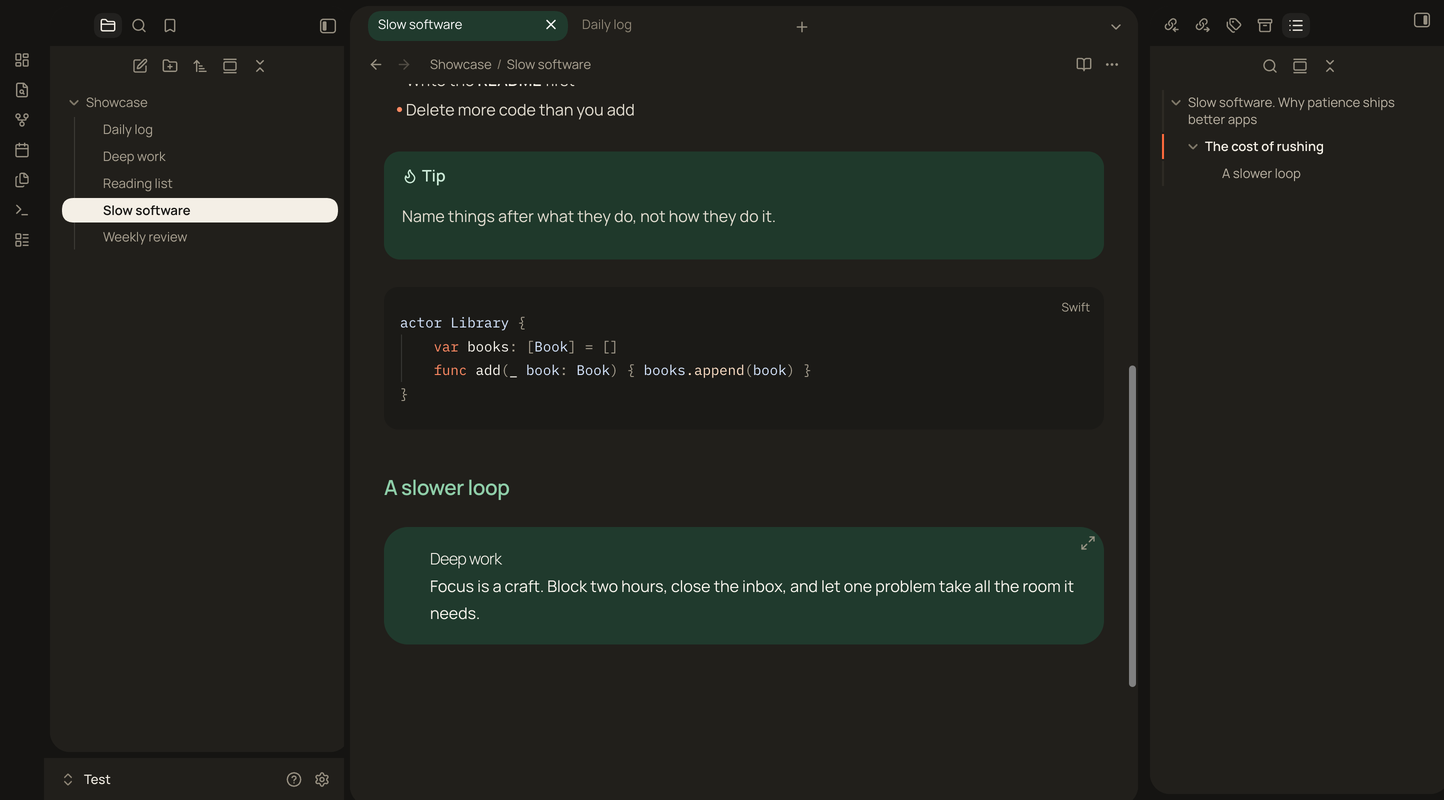Search headings in the outline panel
Image resolution: width=1444 pixels, height=800 pixels.
click(x=1270, y=66)
